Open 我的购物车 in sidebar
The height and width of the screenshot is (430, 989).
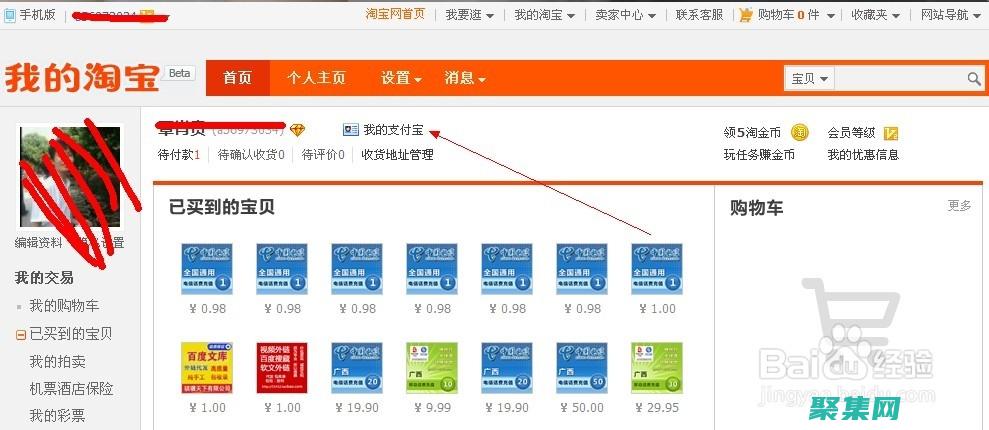tap(64, 306)
